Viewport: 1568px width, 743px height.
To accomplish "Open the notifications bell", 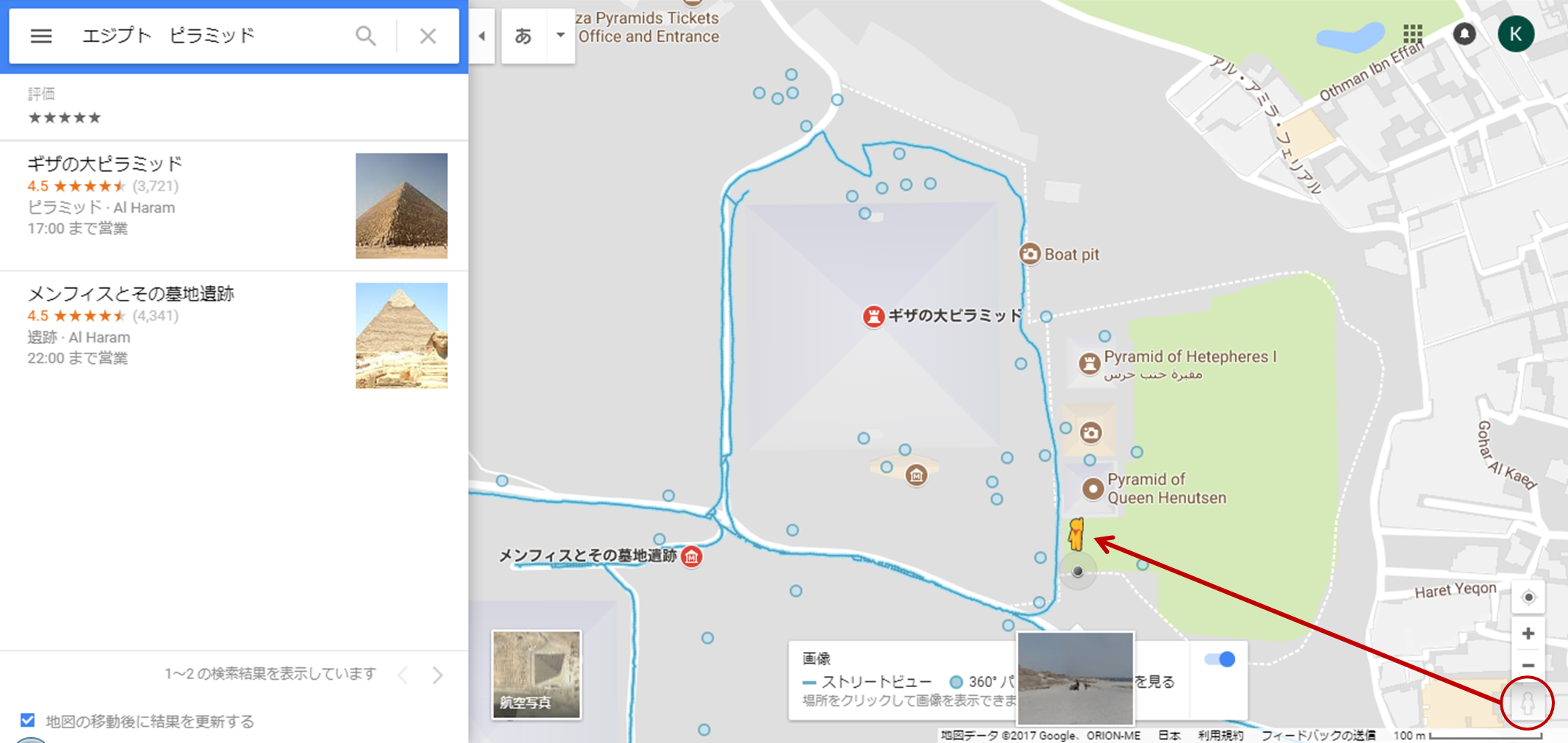I will tap(1464, 34).
